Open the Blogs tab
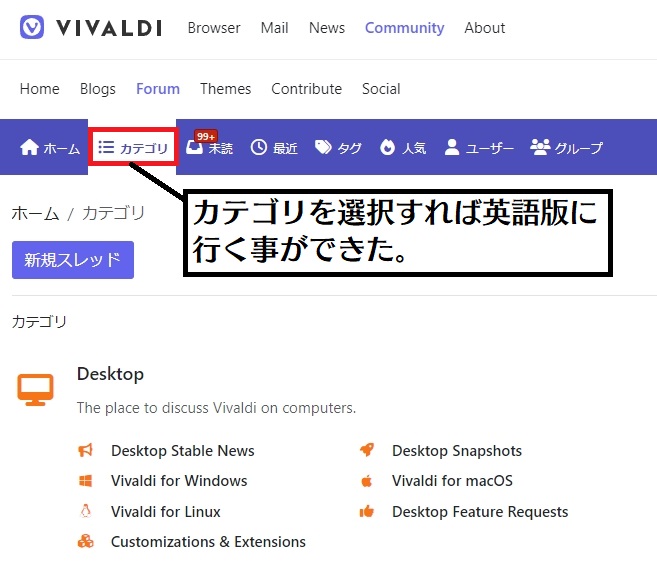The width and height of the screenshot is (657, 572). coord(98,89)
